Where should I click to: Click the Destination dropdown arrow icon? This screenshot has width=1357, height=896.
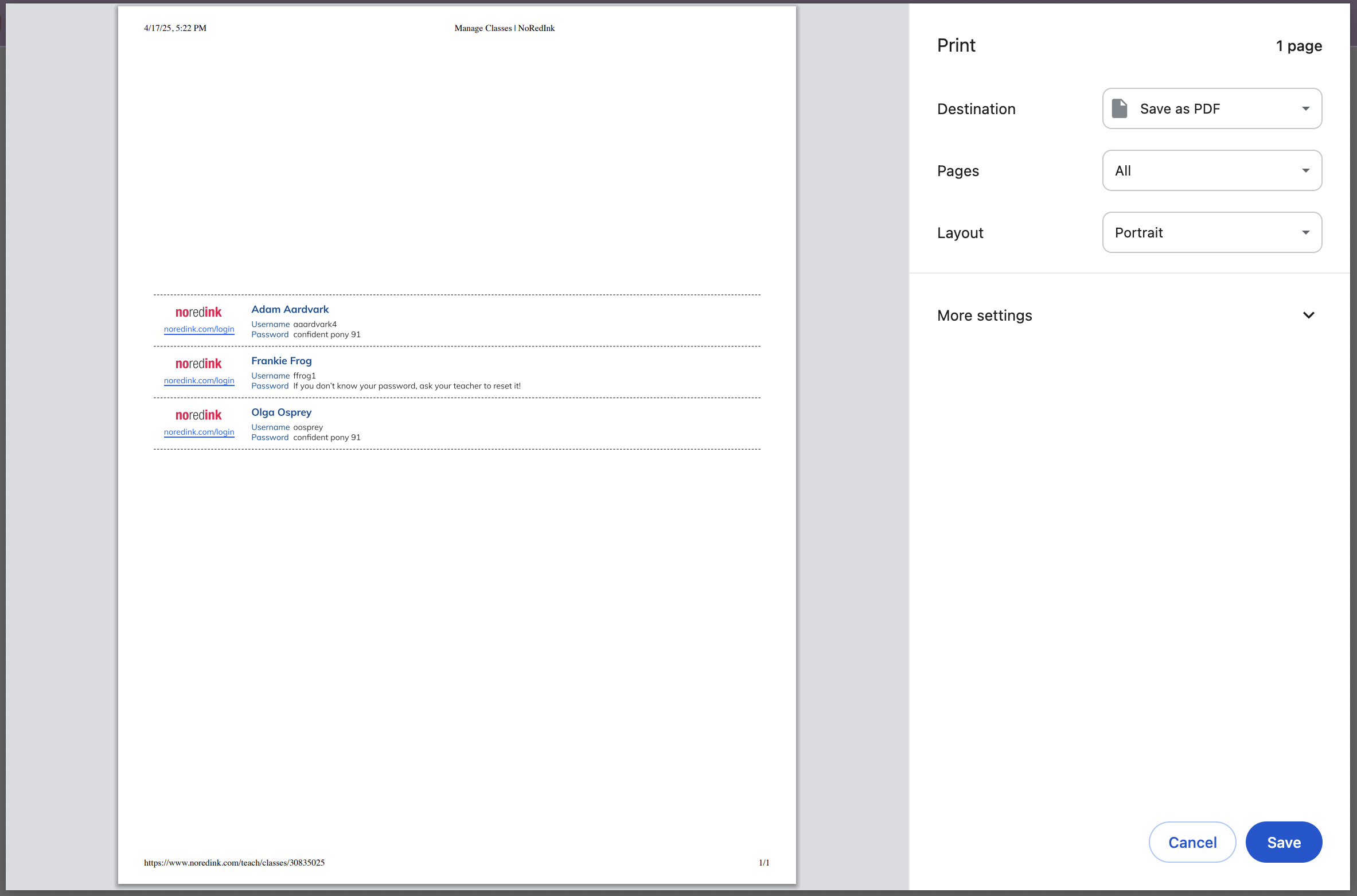pyautogui.click(x=1306, y=108)
